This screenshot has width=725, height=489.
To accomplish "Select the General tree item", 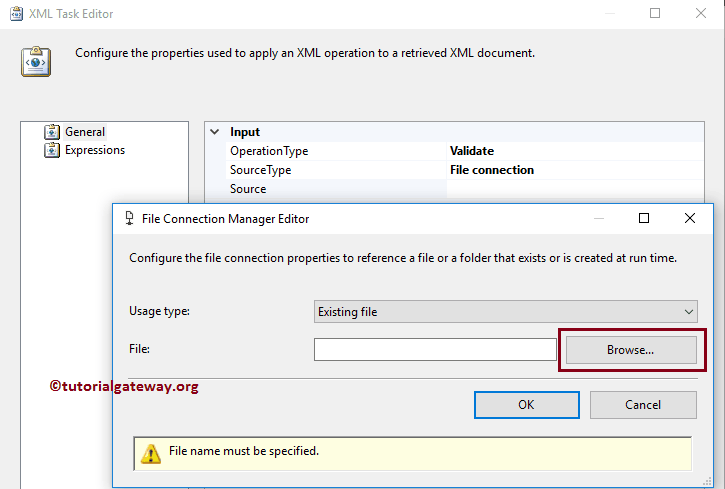I will point(85,132).
